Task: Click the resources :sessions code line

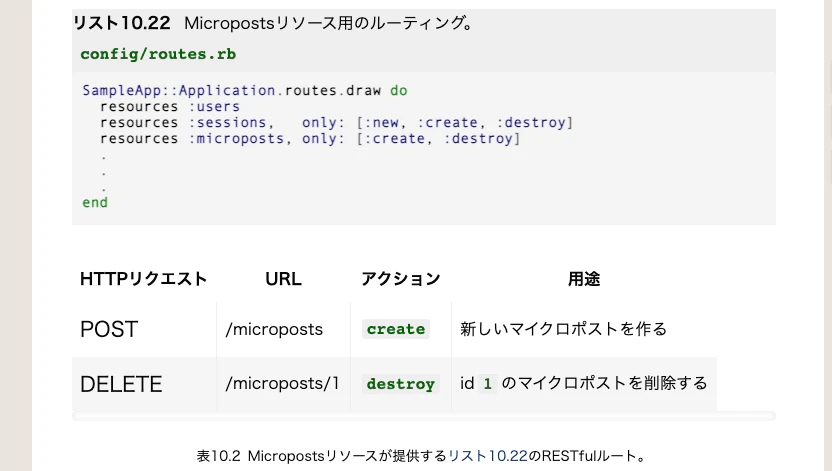Action: [337, 123]
